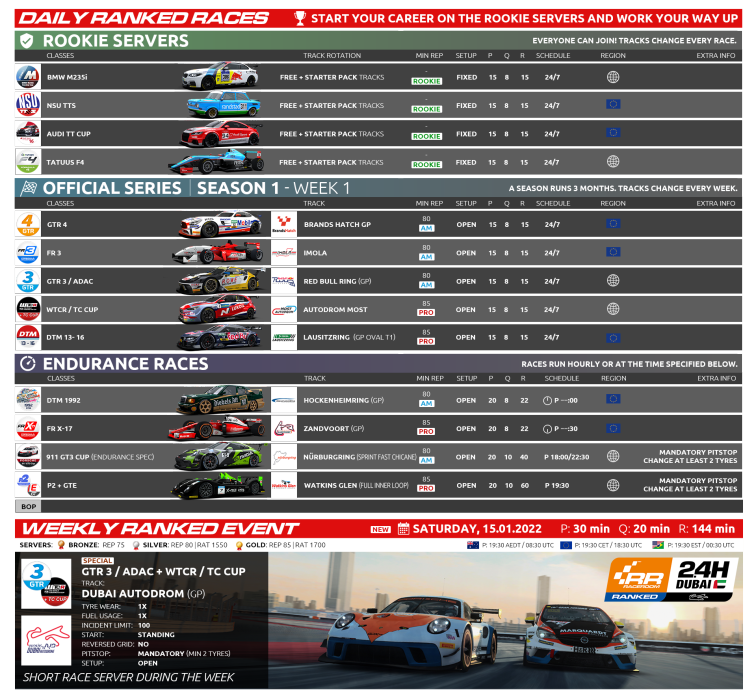This screenshot has height=699, width=756.
Task: Click the PRO rep badge for DTM 13-16
Action: [427, 341]
